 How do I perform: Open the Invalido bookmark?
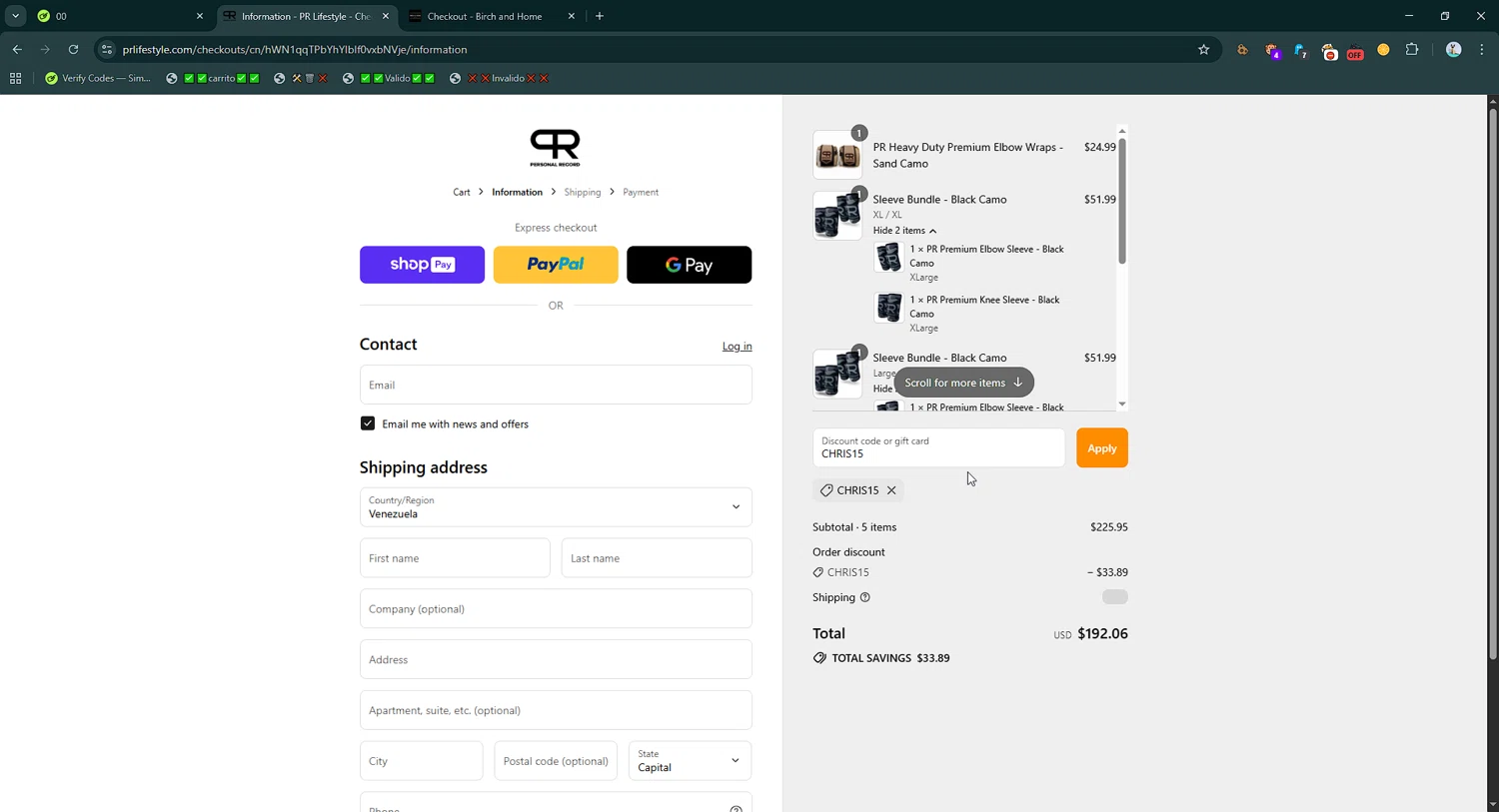(500, 78)
